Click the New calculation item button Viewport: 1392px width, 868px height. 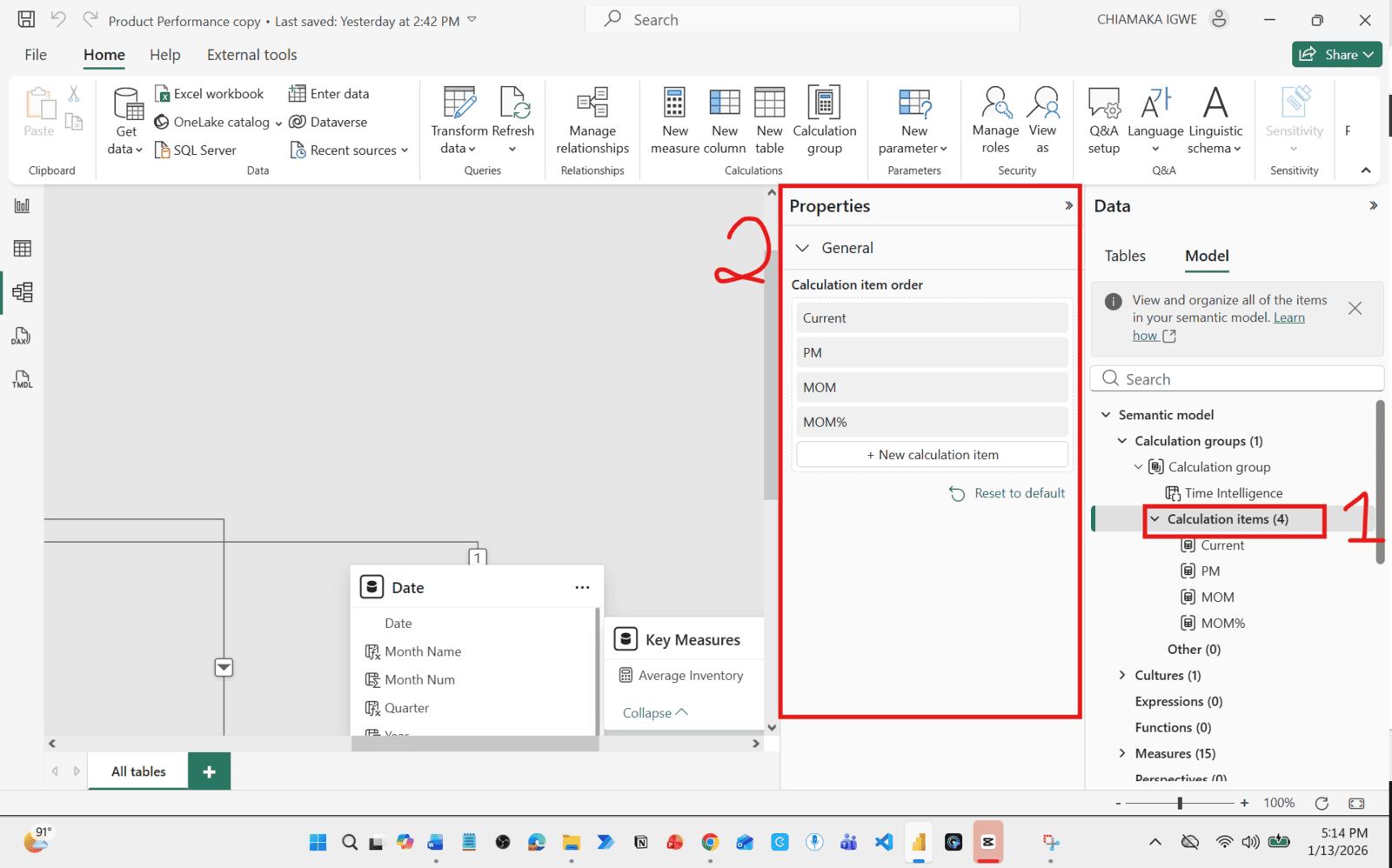pyautogui.click(x=932, y=455)
